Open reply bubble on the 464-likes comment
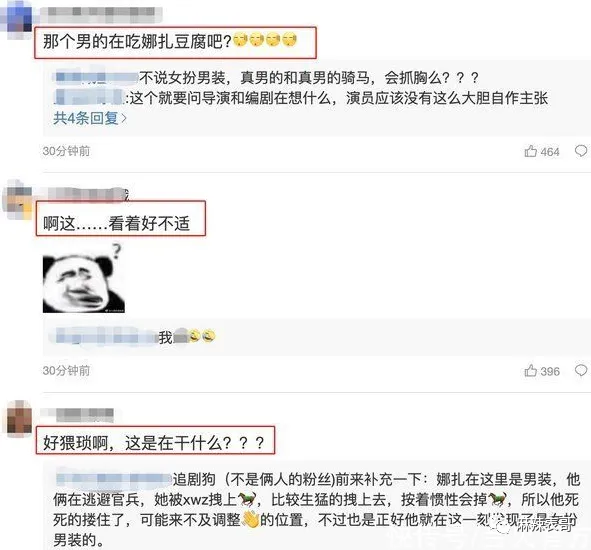 tap(580, 151)
